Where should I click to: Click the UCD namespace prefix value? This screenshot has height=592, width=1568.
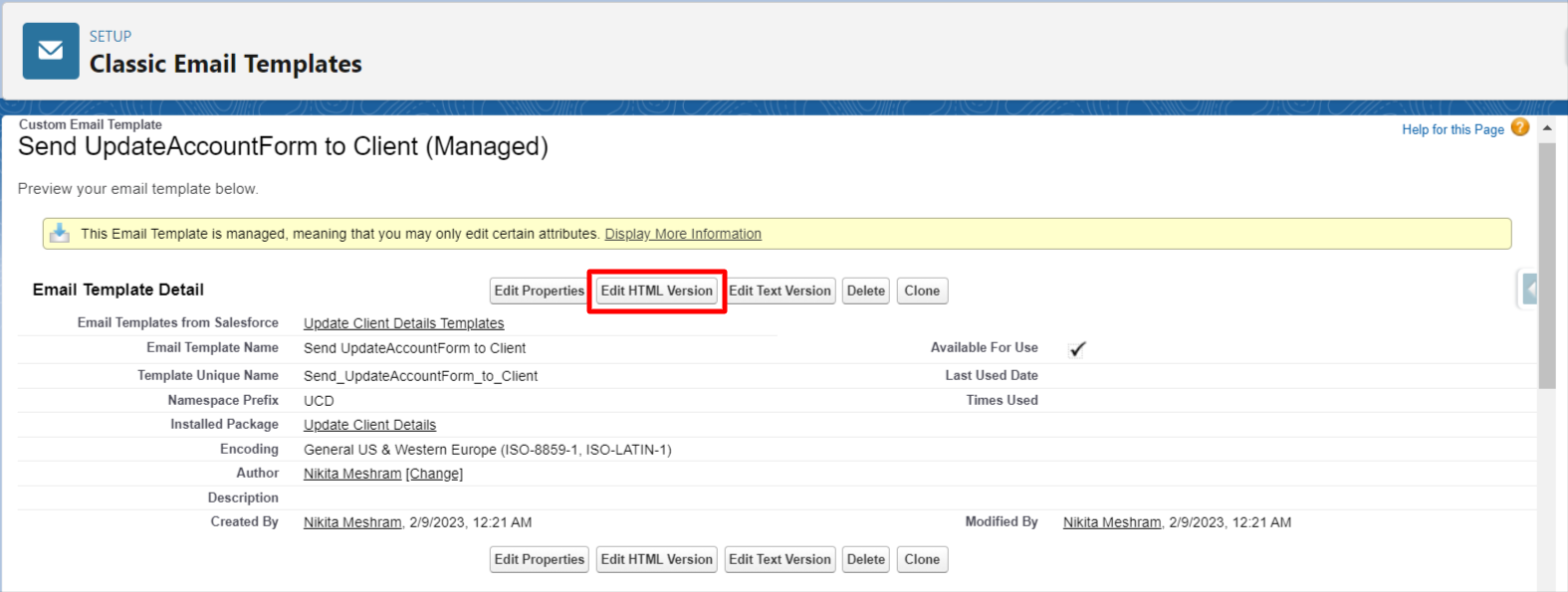[319, 401]
